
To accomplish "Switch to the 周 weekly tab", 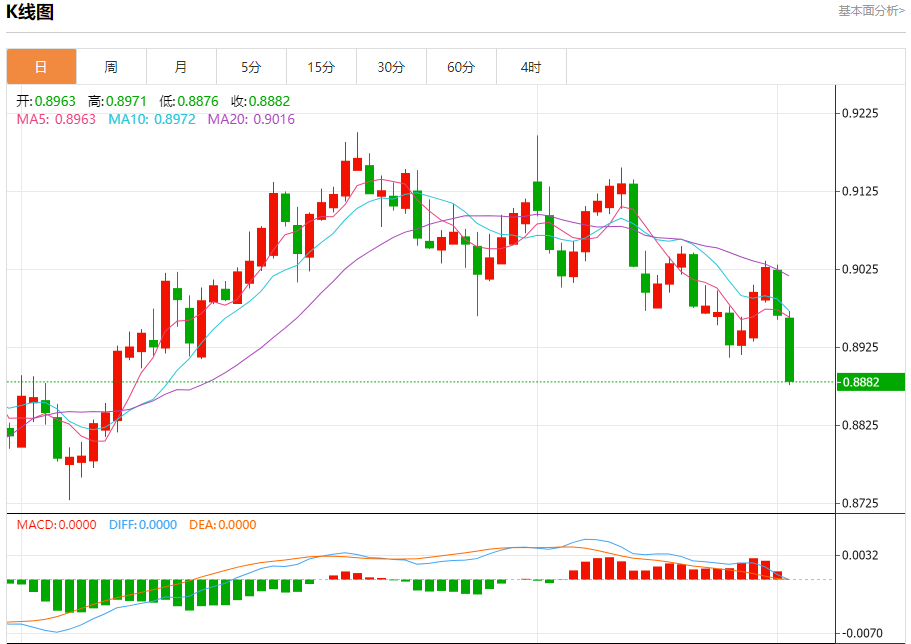I will (x=111, y=67).
